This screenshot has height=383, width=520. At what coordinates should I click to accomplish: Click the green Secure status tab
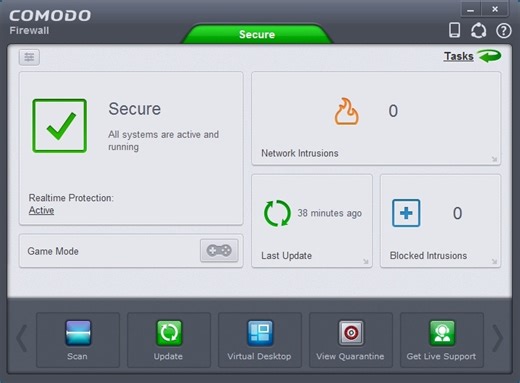click(x=257, y=34)
